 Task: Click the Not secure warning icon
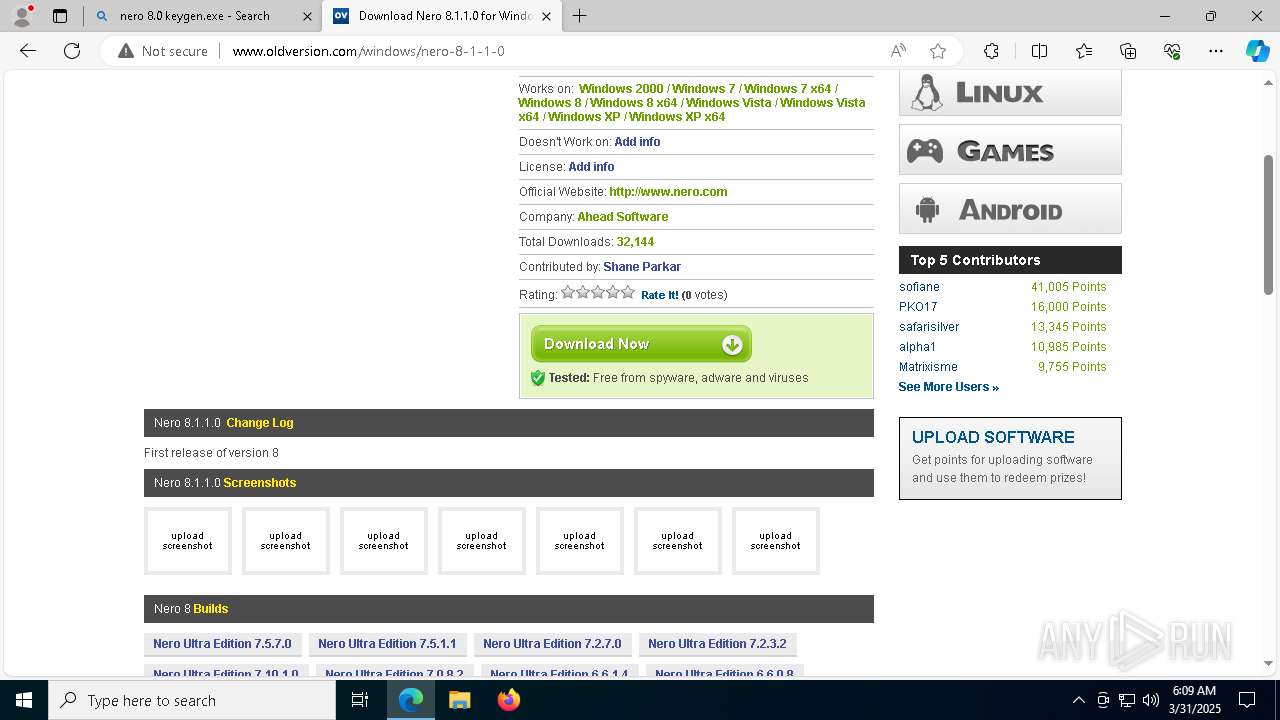point(126,51)
